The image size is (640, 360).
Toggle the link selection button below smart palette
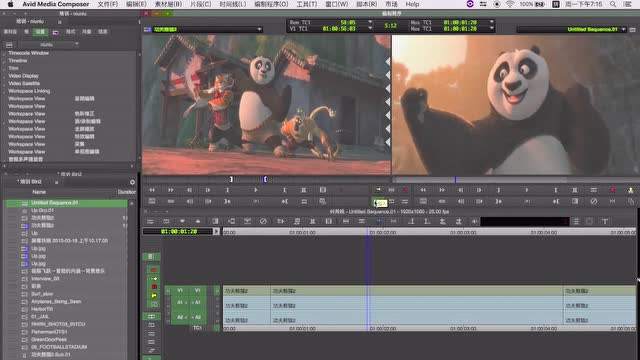tap(151, 317)
